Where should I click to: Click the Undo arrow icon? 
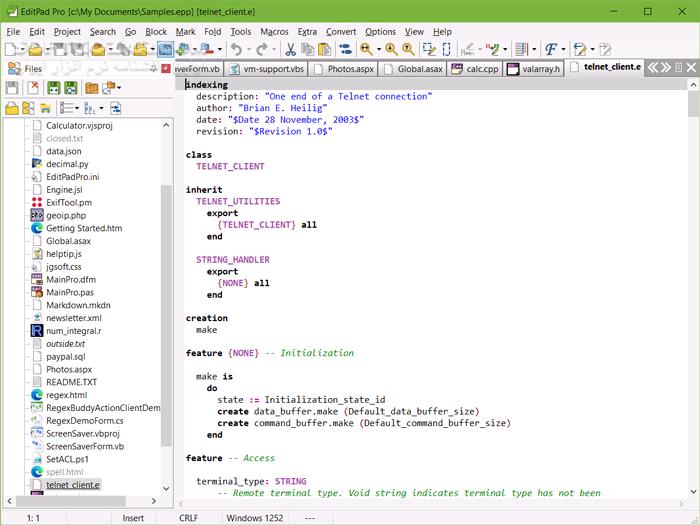(236, 49)
